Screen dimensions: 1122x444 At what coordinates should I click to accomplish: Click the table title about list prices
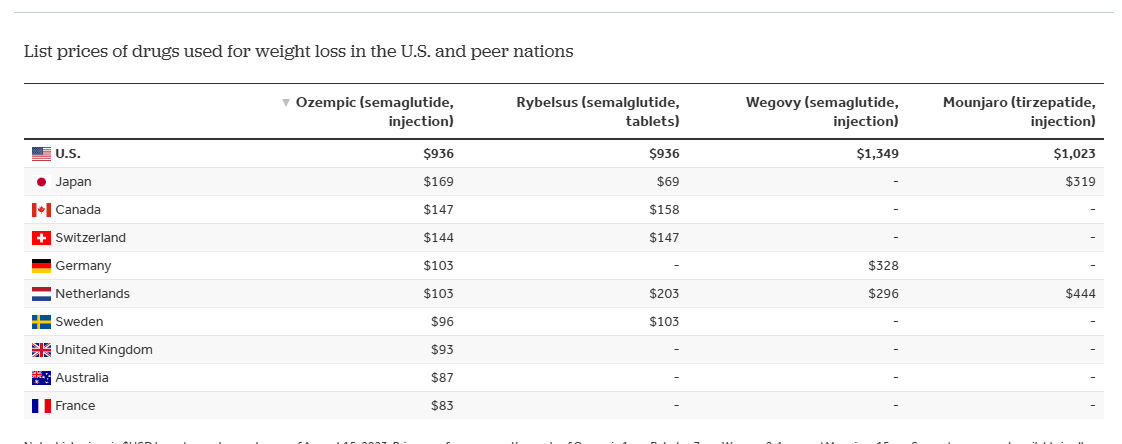pos(298,51)
